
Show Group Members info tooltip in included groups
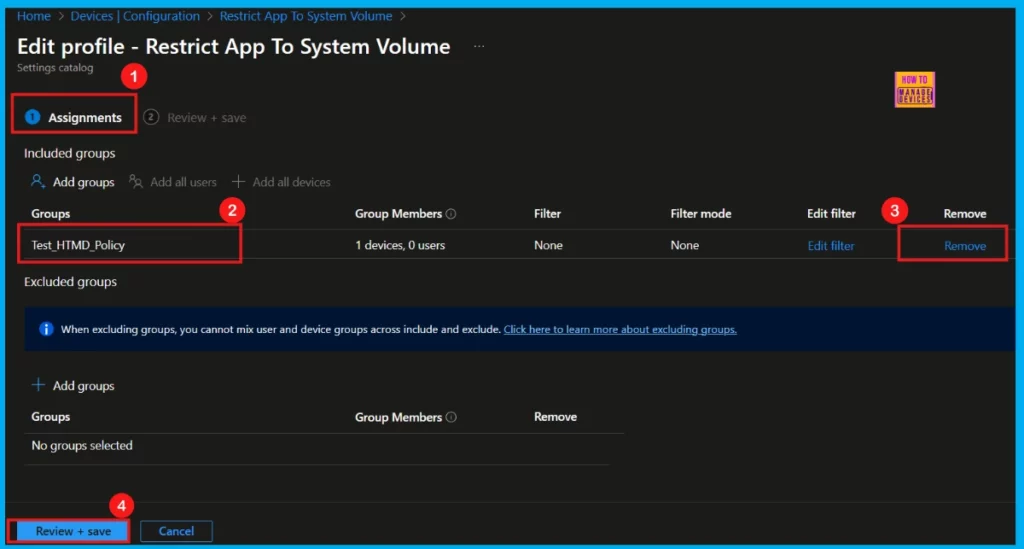(451, 214)
